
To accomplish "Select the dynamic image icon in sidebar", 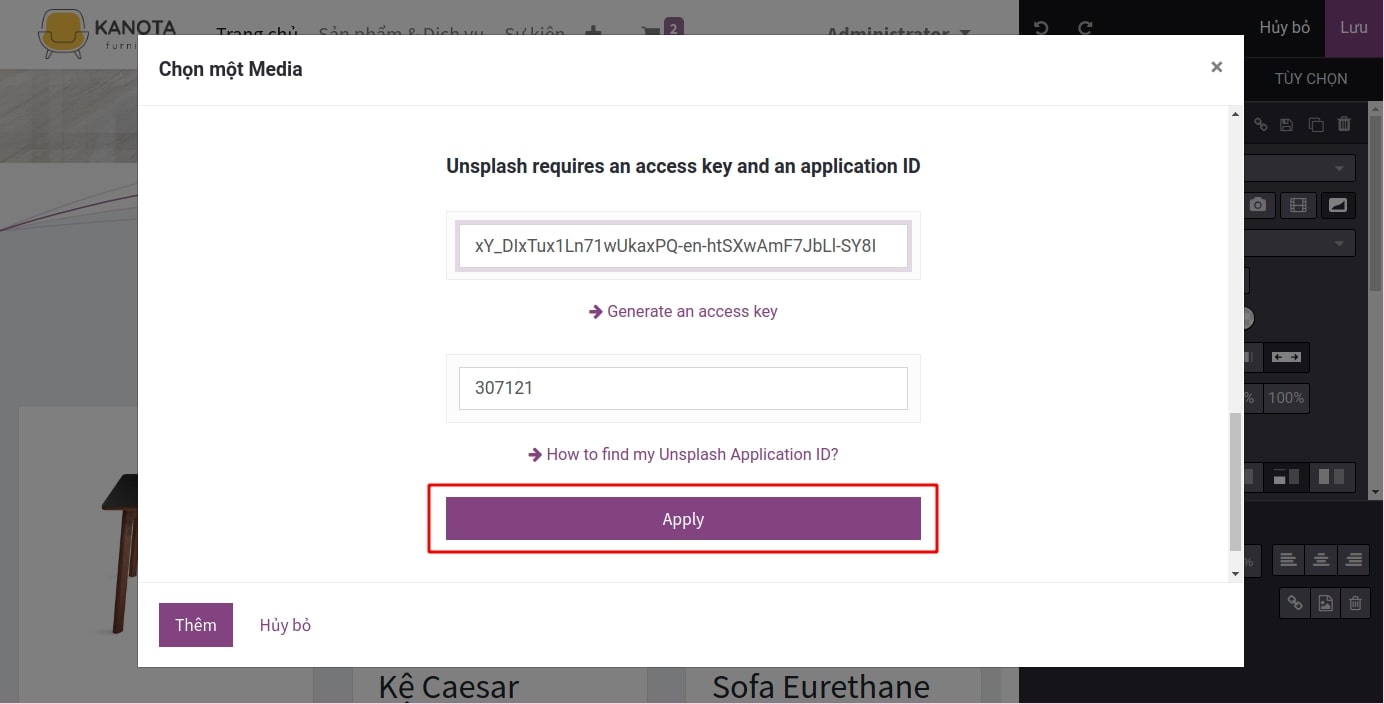I will point(1337,205).
